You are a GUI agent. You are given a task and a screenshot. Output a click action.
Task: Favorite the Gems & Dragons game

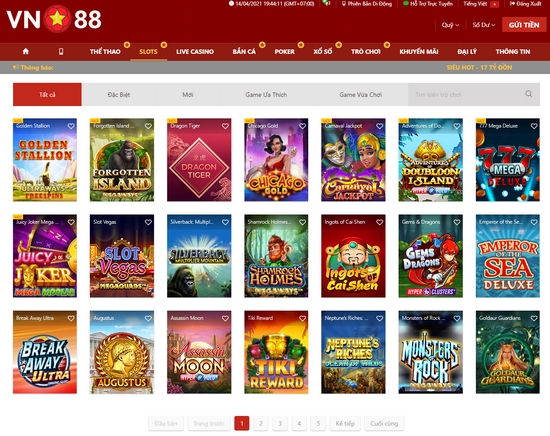pyautogui.click(x=457, y=222)
